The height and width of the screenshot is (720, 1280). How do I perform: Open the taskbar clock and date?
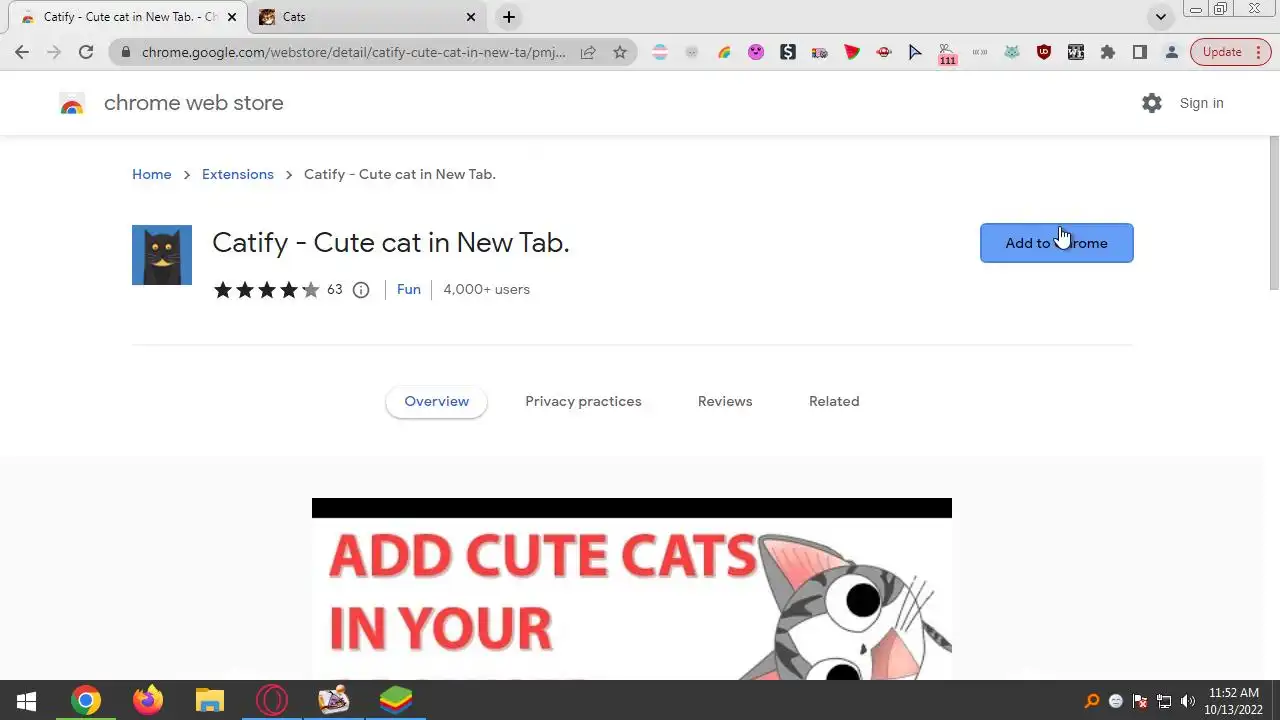(x=1234, y=701)
